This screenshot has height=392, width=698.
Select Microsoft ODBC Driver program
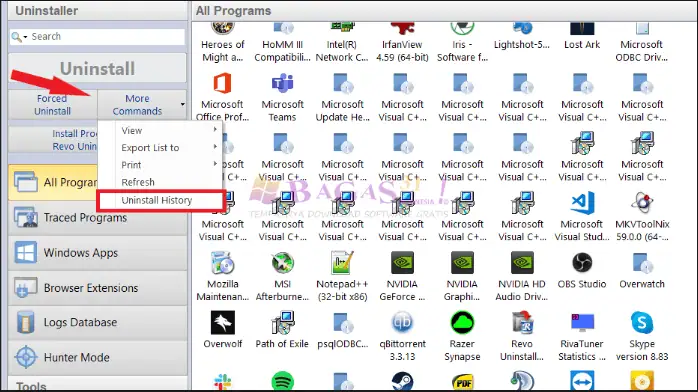point(642,42)
